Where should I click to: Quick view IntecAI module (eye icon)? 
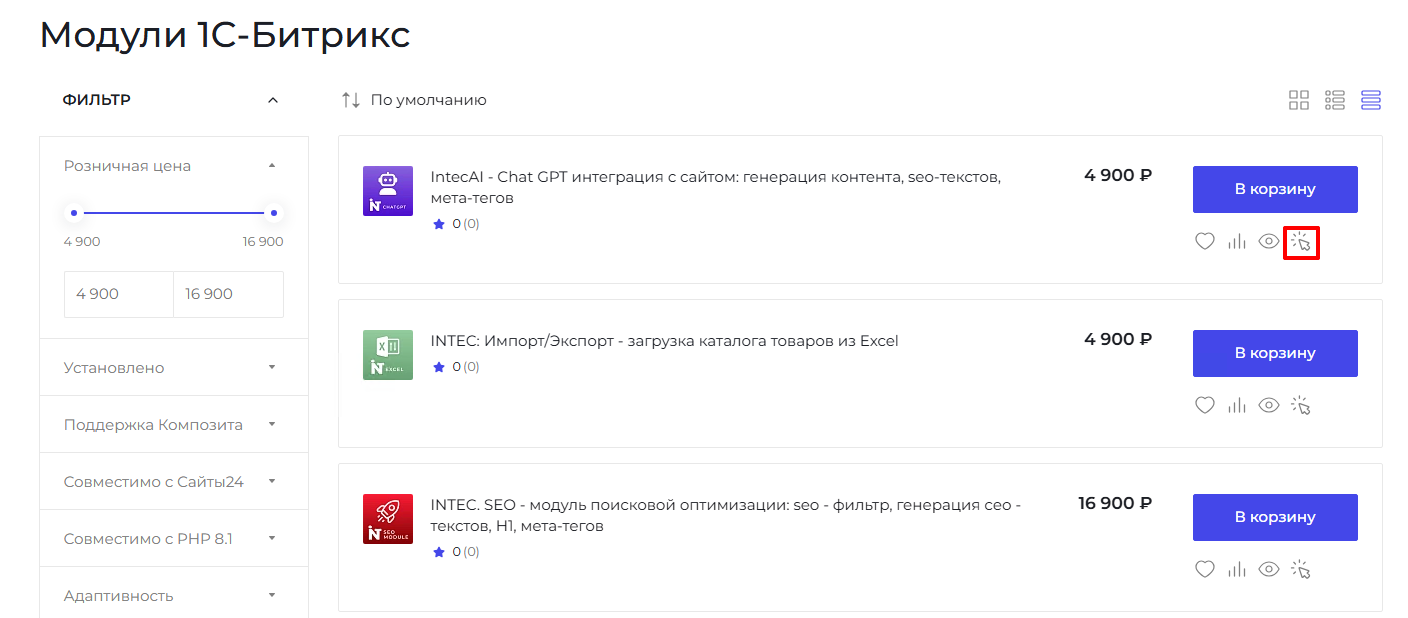[1269, 241]
